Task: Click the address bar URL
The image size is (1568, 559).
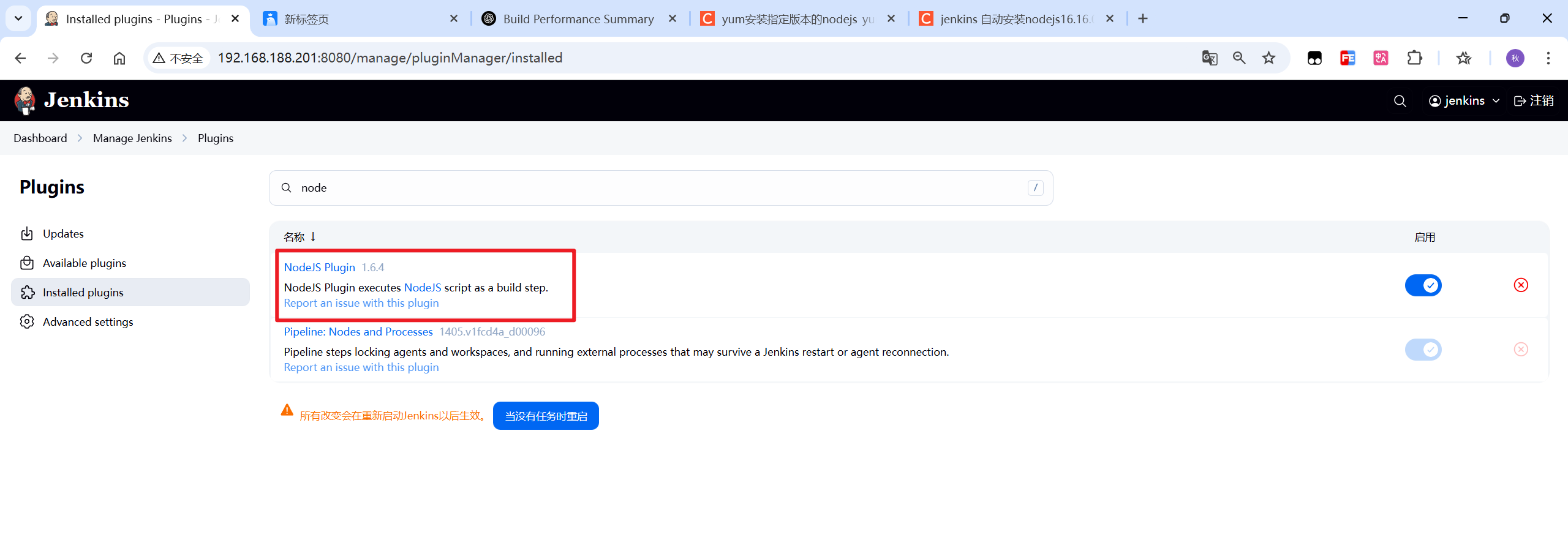Action: (390, 58)
